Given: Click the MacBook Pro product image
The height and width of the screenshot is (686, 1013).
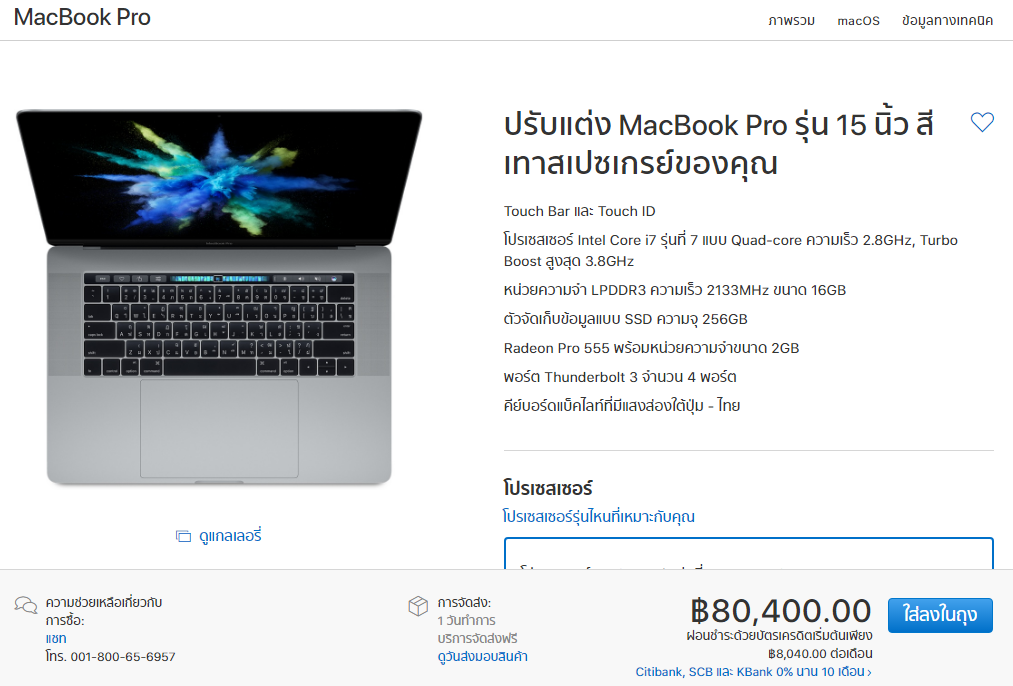Looking at the screenshot, I should coord(219,297).
